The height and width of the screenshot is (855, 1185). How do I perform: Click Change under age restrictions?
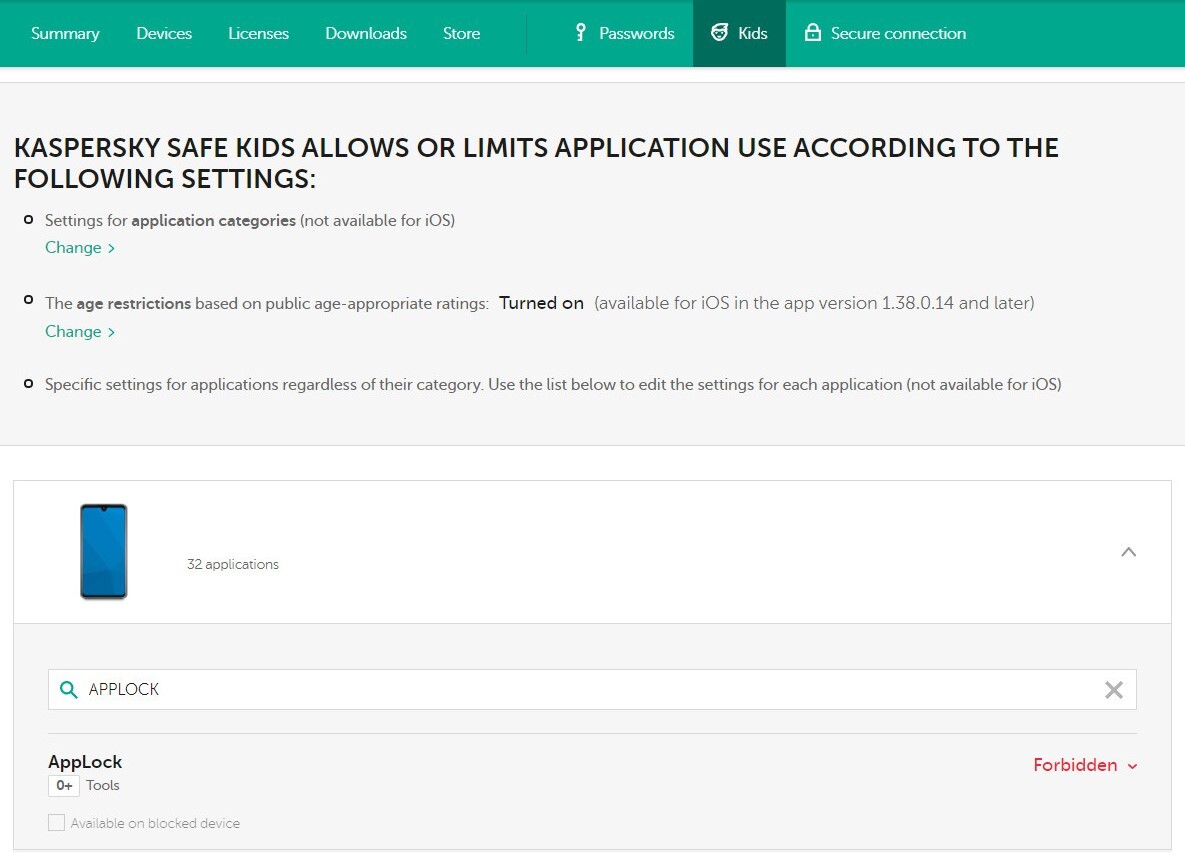pyautogui.click(x=80, y=331)
